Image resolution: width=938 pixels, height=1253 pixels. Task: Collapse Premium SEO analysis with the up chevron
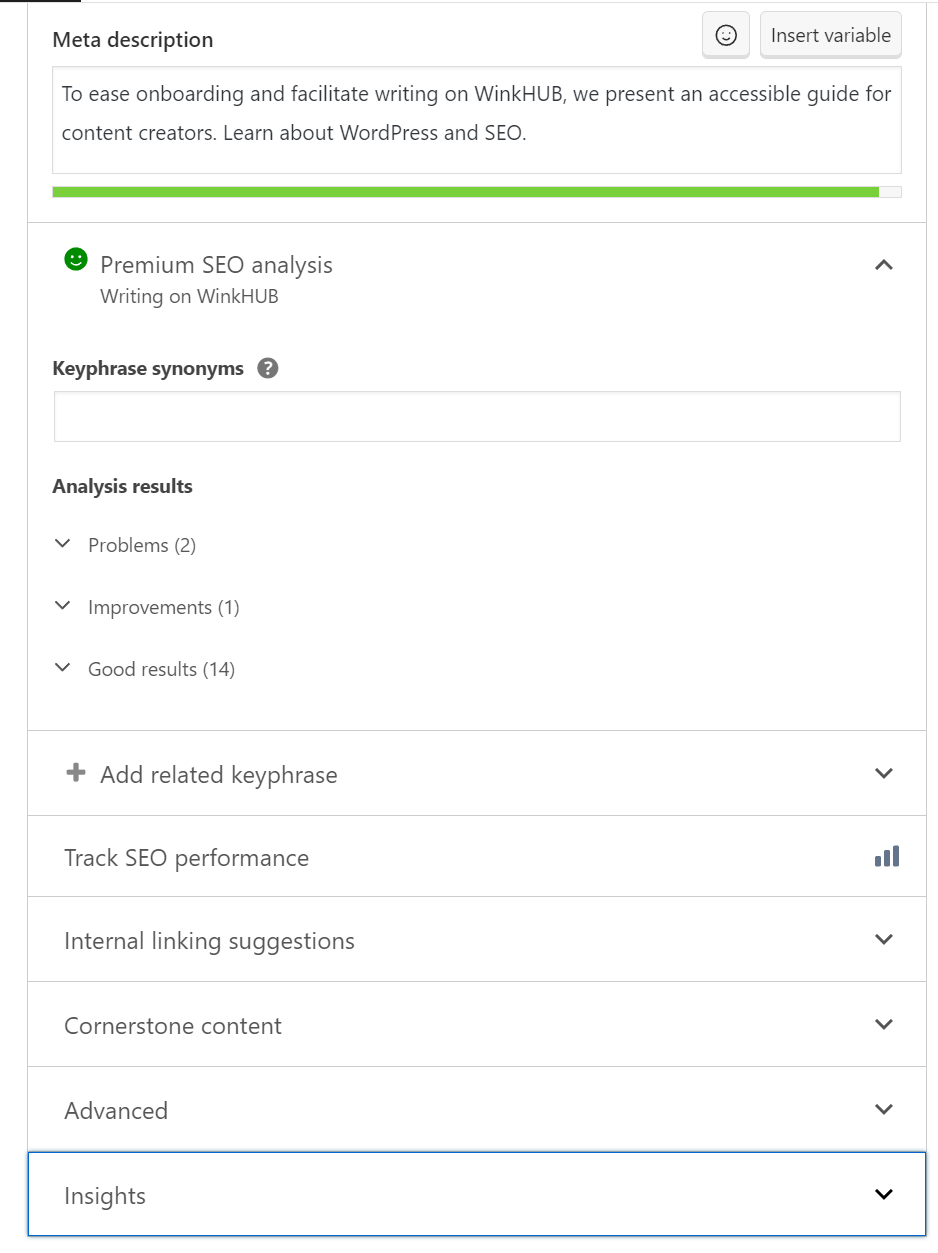[883, 265]
